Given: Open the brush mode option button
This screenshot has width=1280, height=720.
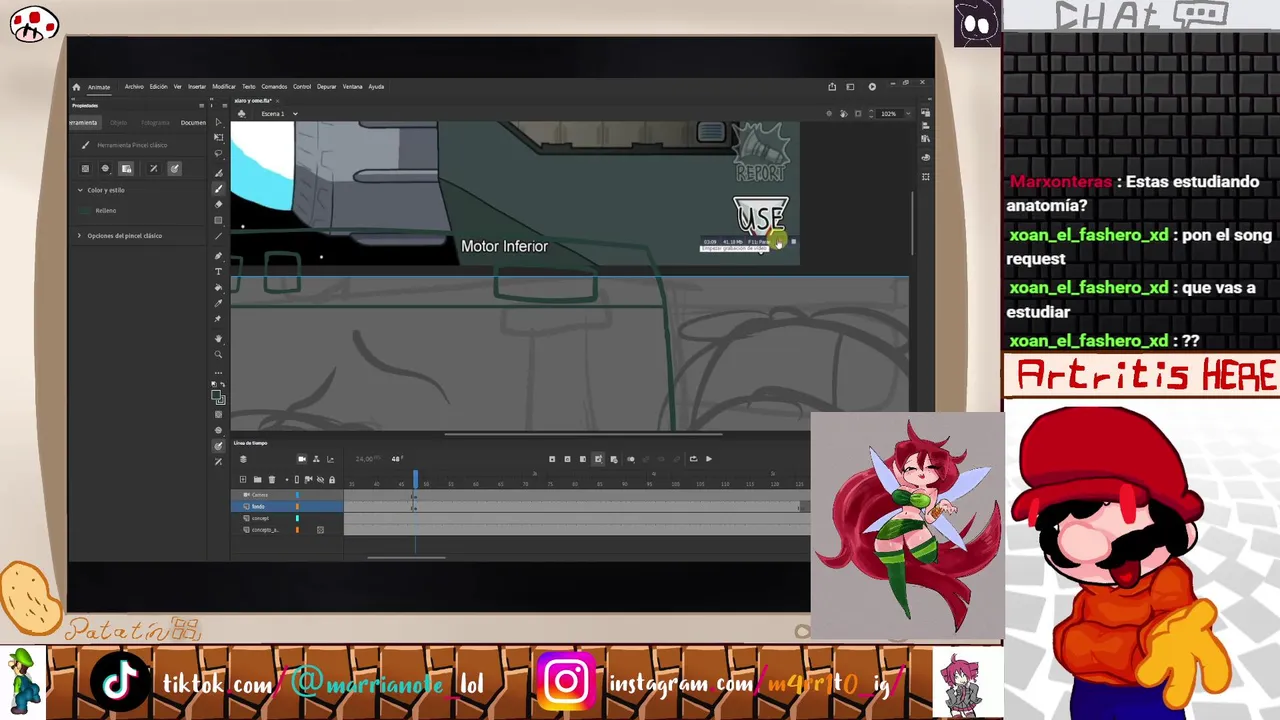Looking at the screenshot, I should pos(105,169).
